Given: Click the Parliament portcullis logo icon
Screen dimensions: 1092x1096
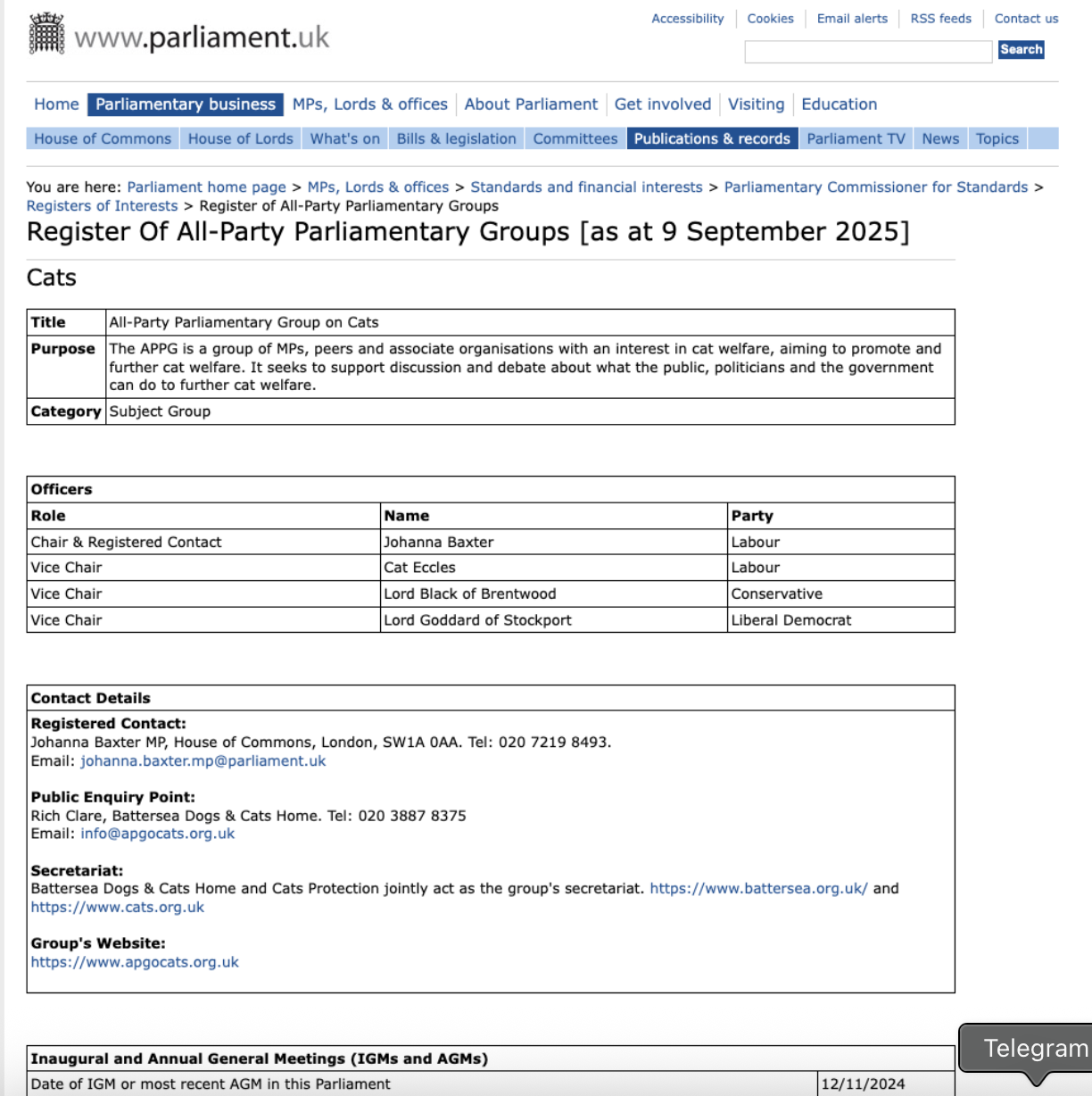Looking at the screenshot, I should [x=47, y=35].
